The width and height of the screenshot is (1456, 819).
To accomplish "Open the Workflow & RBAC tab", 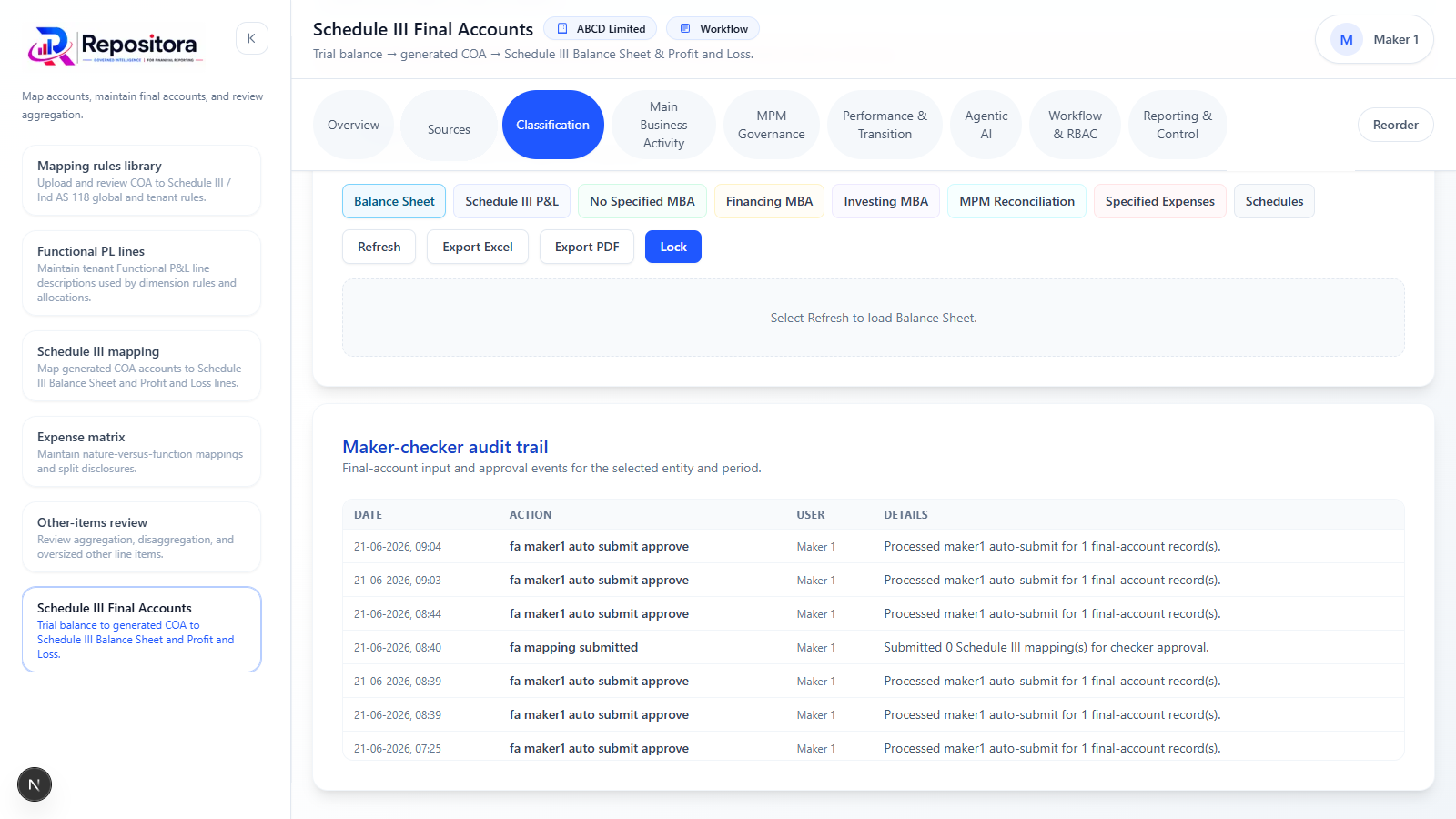I will (x=1075, y=125).
